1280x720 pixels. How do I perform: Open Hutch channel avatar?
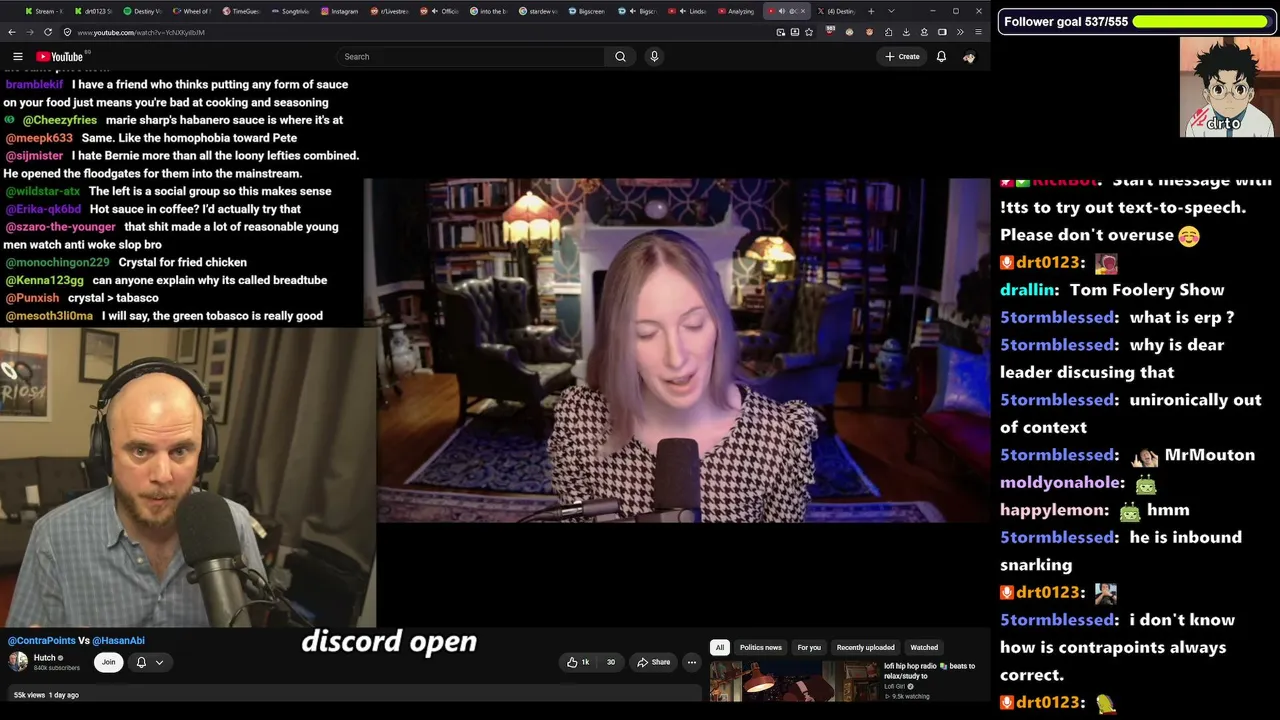(x=18, y=662)
